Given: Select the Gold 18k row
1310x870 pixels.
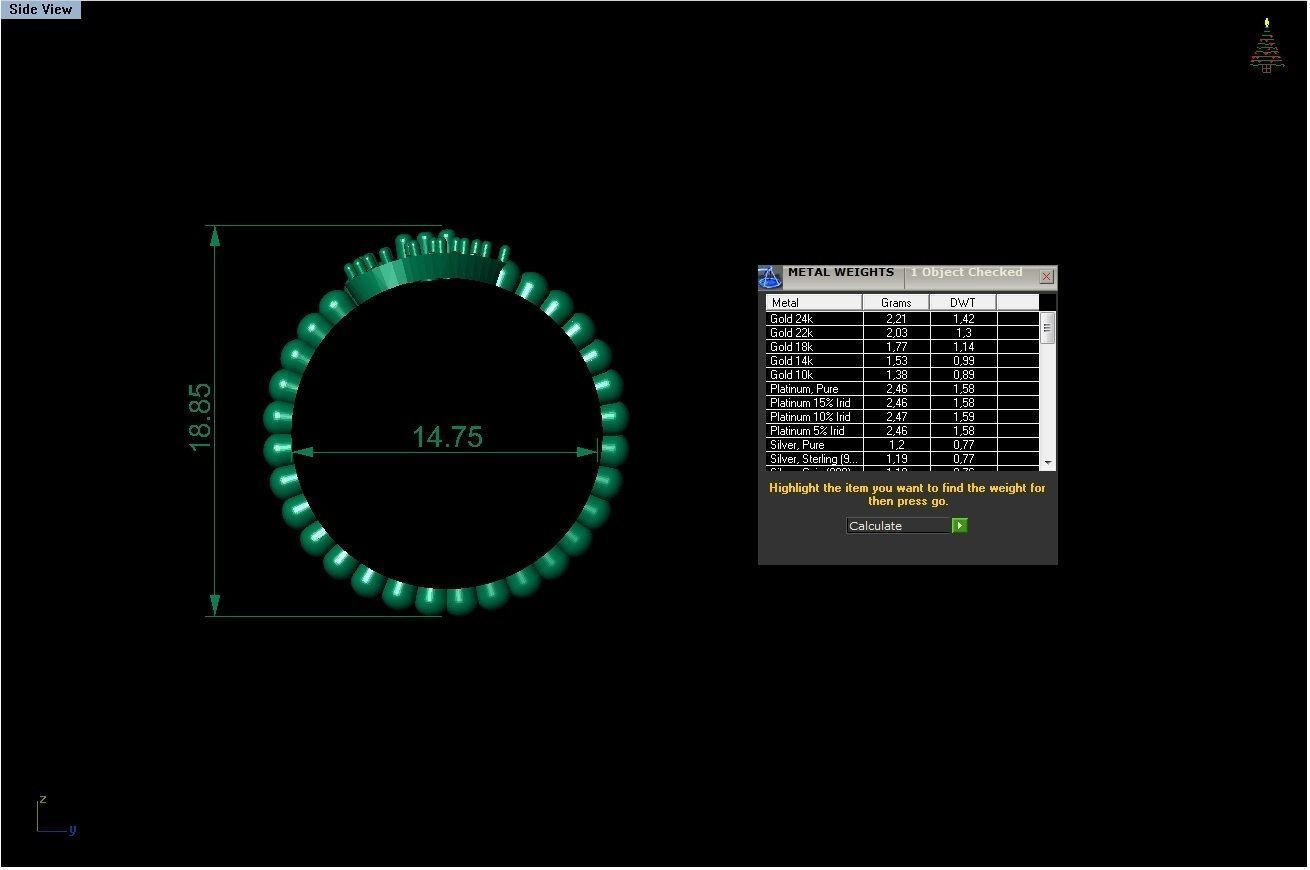Looking at the screenshot, I should (903, 347).
